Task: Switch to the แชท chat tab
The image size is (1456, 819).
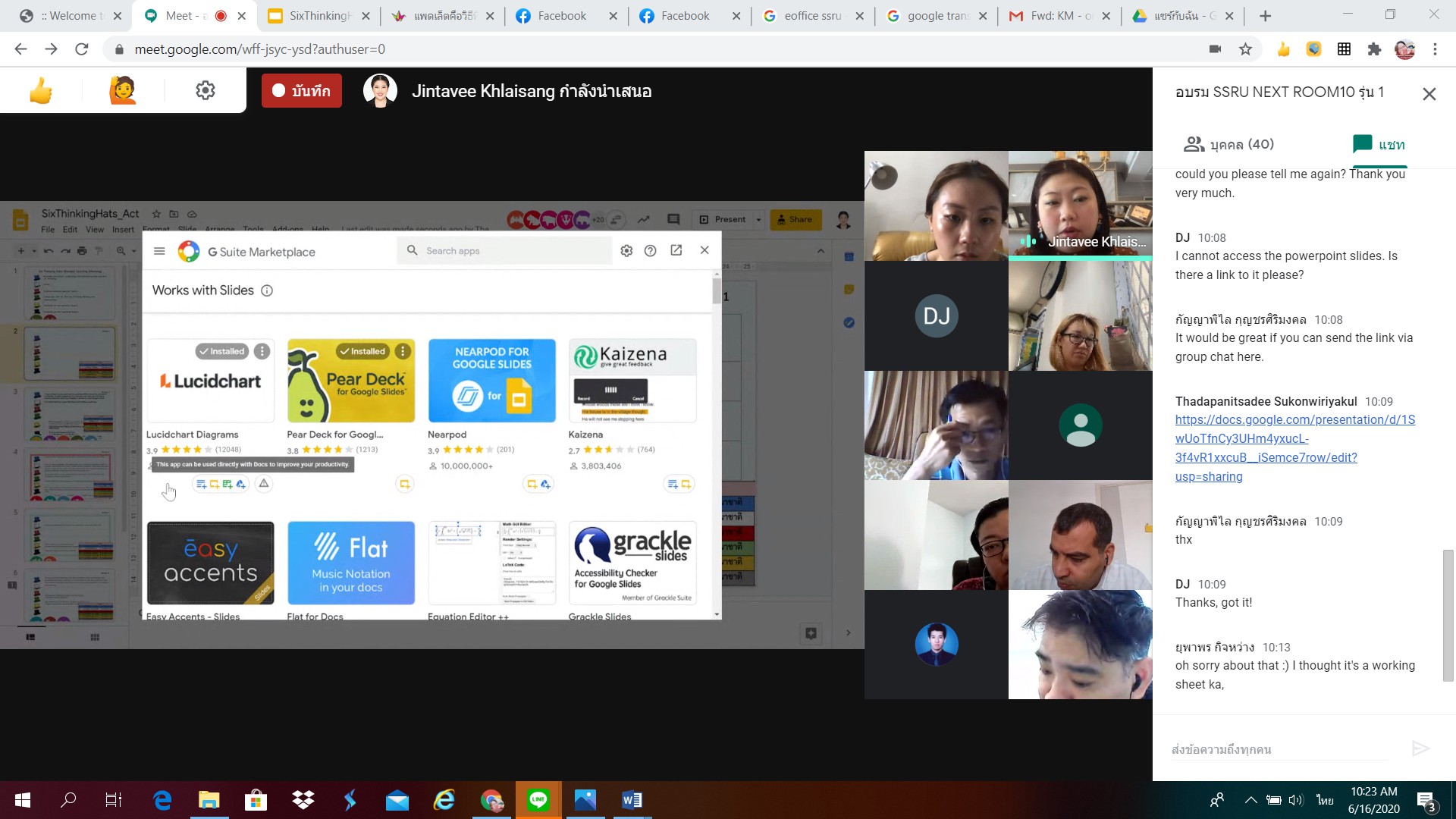Action: tap(1379, 144)
